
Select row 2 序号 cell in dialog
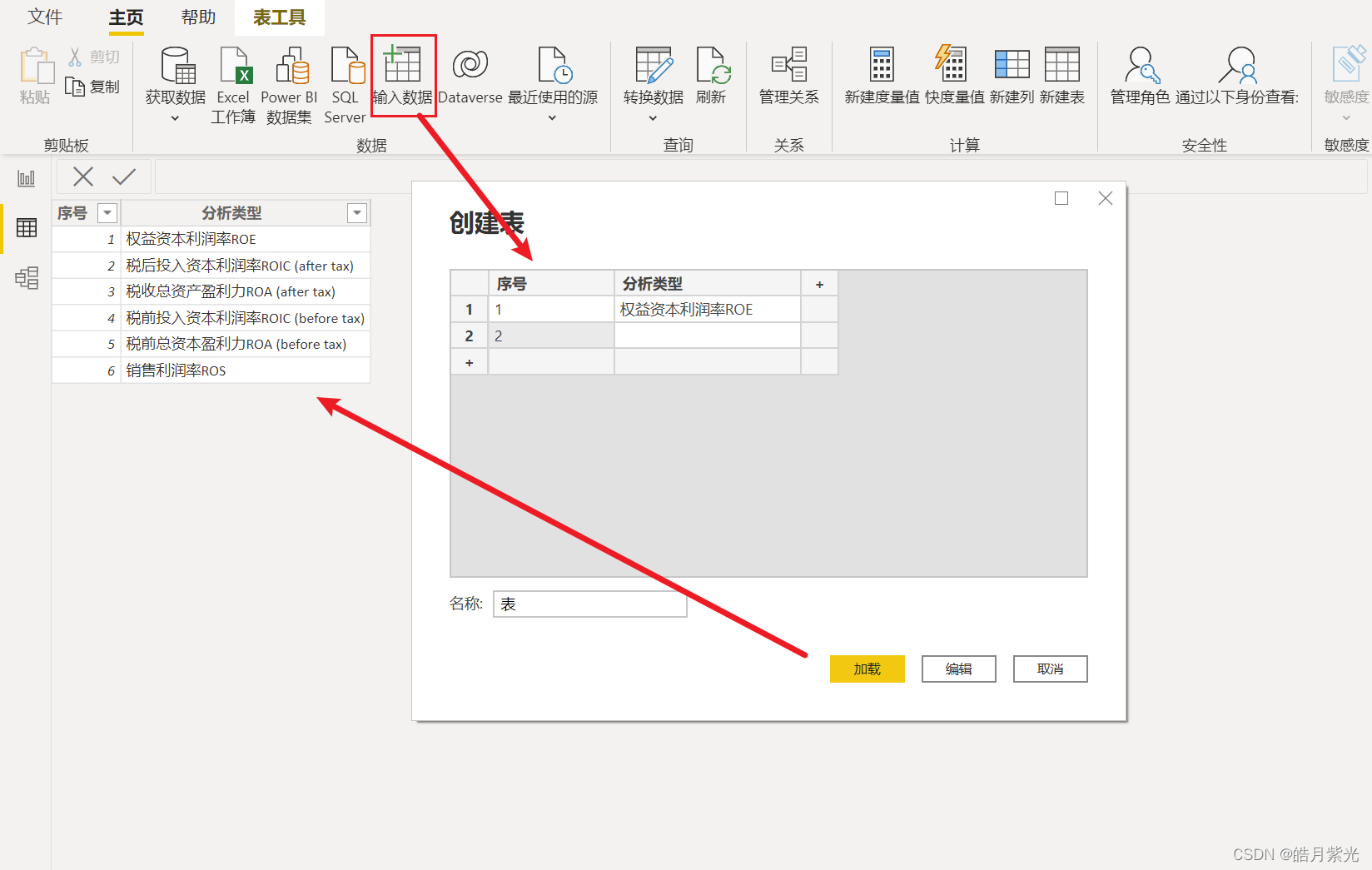[x=551, y=336]
